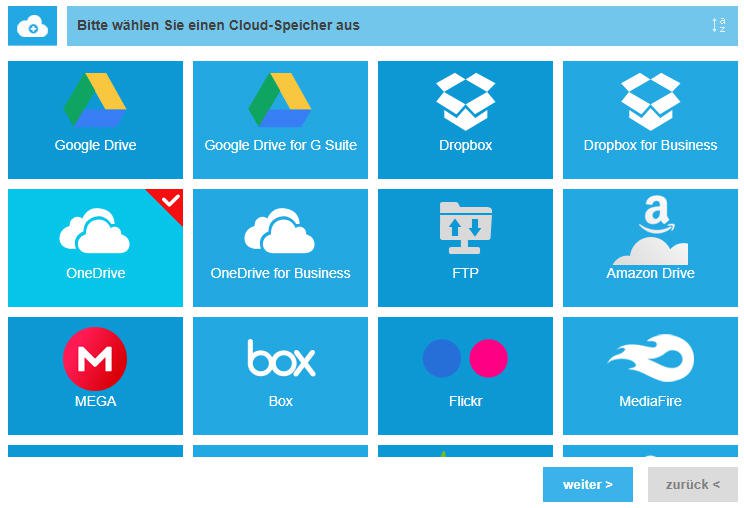Screen dimensions: 744x508
Task: Choose the Box storage tile
Action: coord(280,376)
